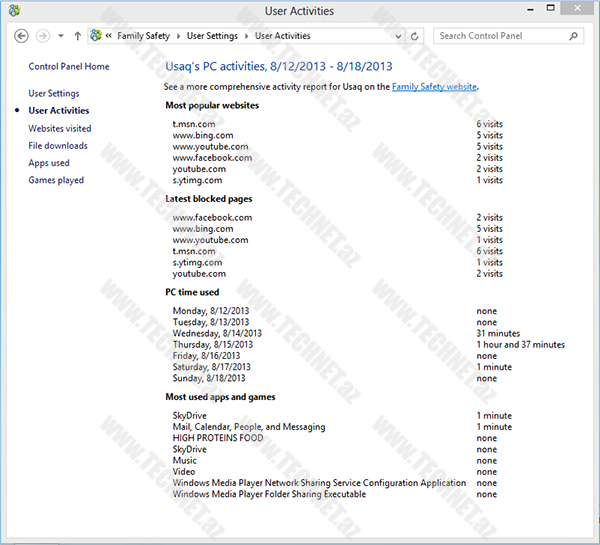Open the Websites visited report
This screenshot has height=545, width=600.
60,128
